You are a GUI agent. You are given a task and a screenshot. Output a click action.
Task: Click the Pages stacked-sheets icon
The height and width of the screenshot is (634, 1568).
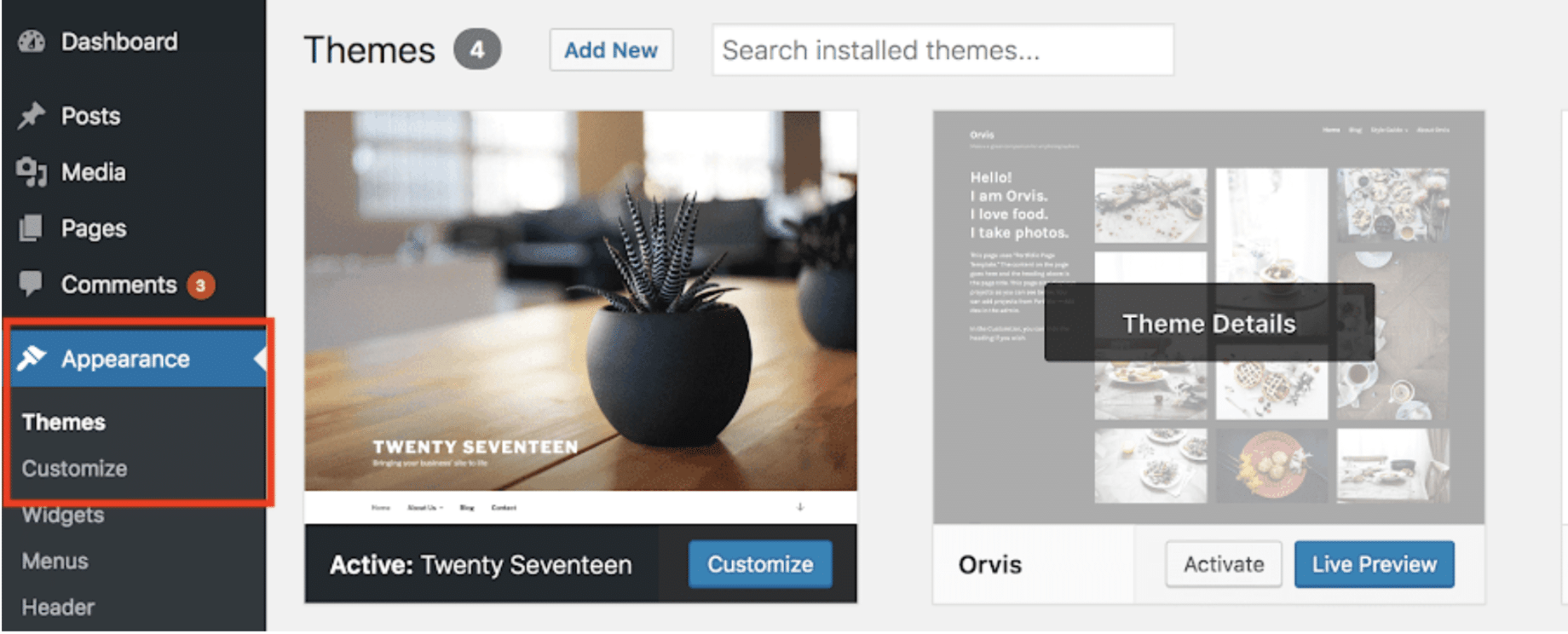click(x=32, y=228)
